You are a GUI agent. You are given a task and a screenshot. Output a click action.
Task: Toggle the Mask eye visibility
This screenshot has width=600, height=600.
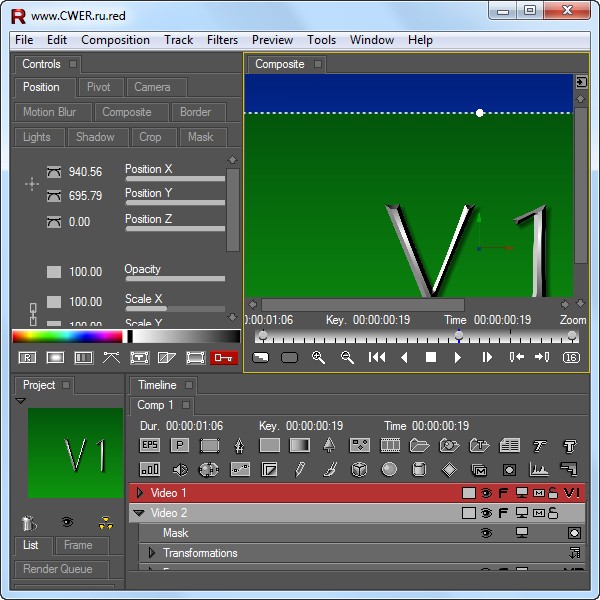[x=486, y=533]
